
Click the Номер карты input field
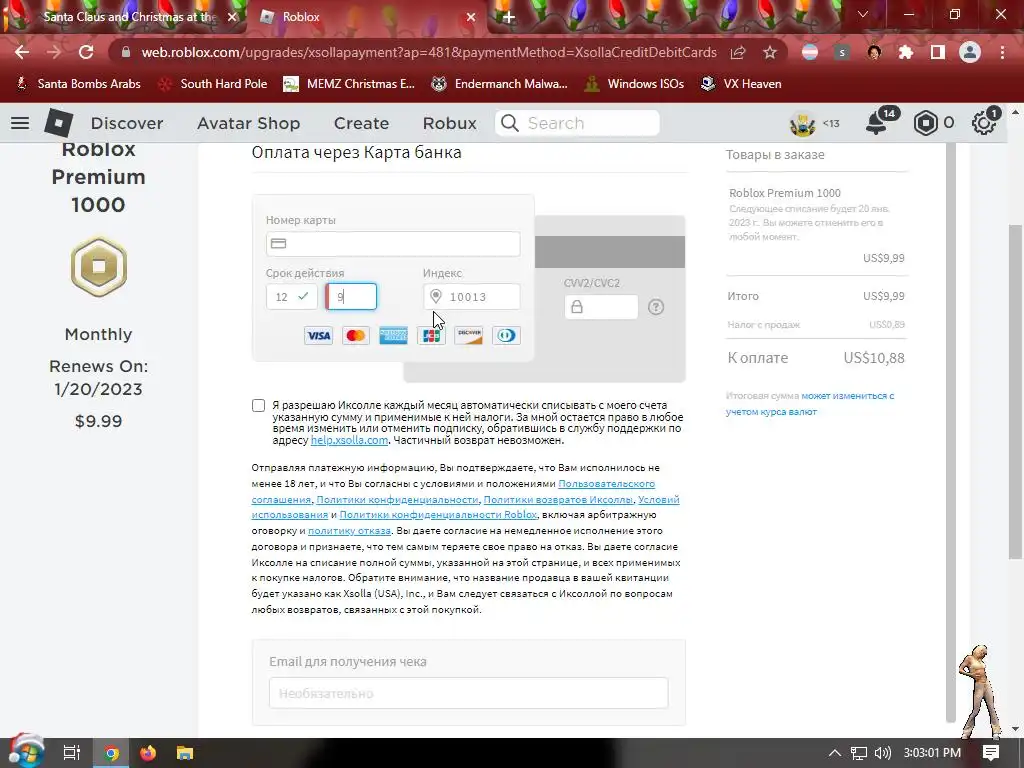(x=393, y=244)
